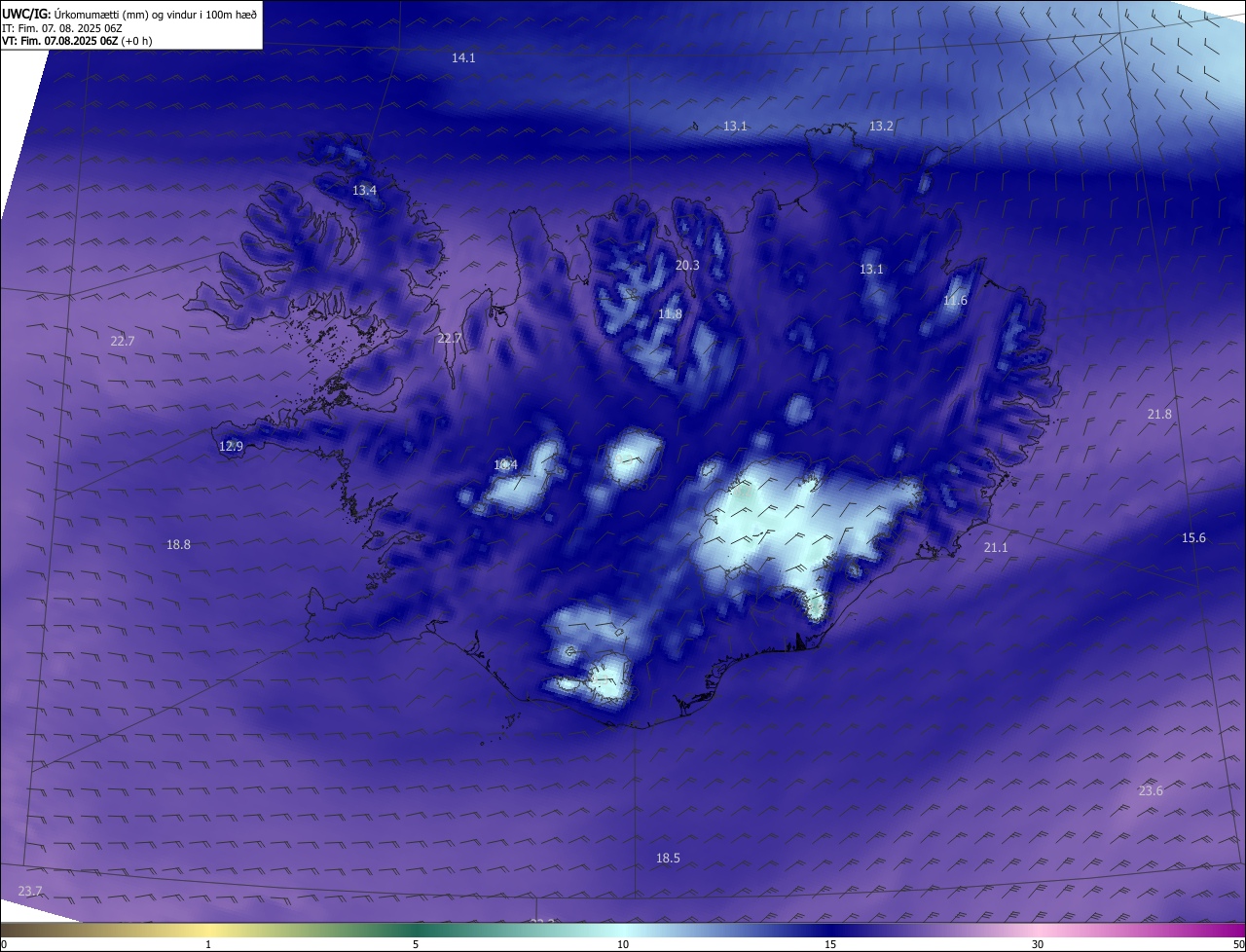
Task: Click the 23.7 value label
Action: pyautogui.click(x=30, y=892)
